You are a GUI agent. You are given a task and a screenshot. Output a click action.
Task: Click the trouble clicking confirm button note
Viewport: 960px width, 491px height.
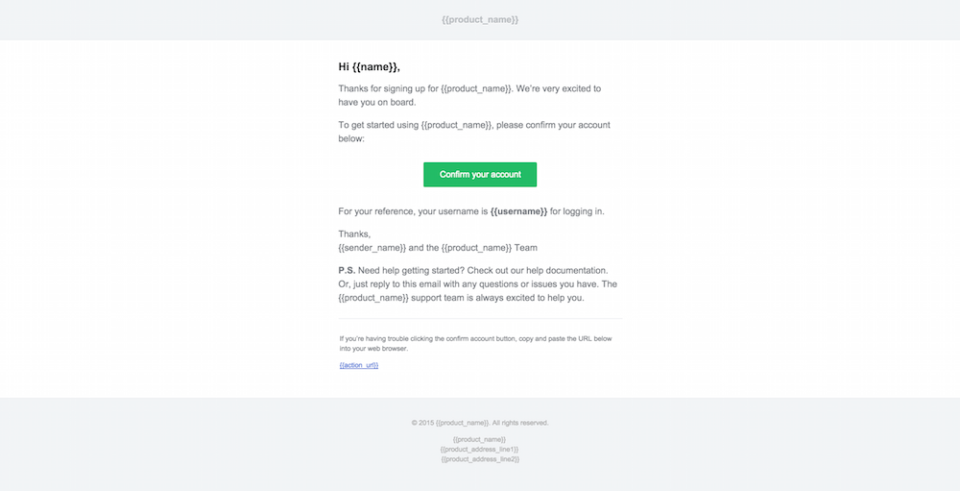click(x=475, y=344)
